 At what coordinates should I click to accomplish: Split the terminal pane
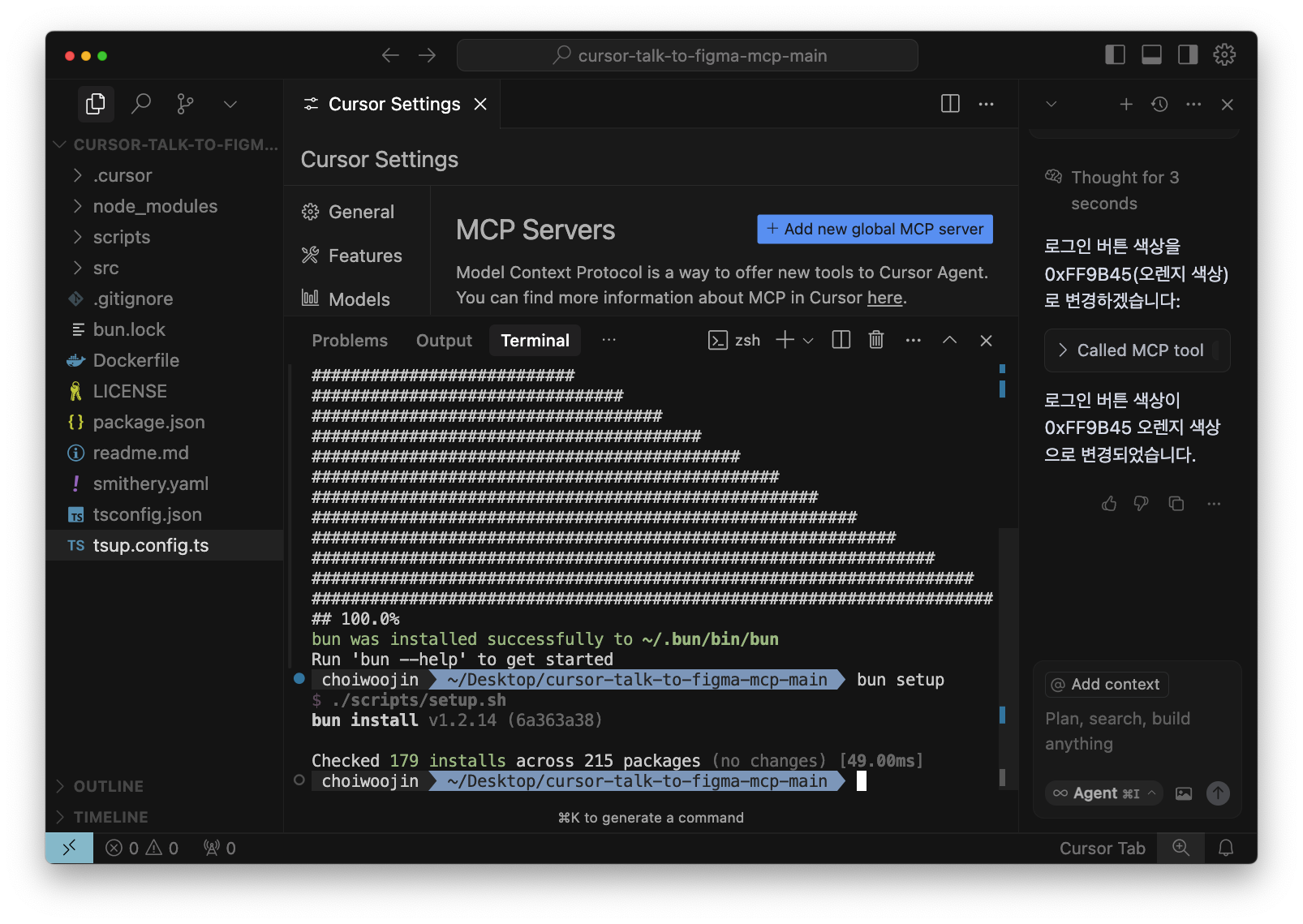point(841,340)
